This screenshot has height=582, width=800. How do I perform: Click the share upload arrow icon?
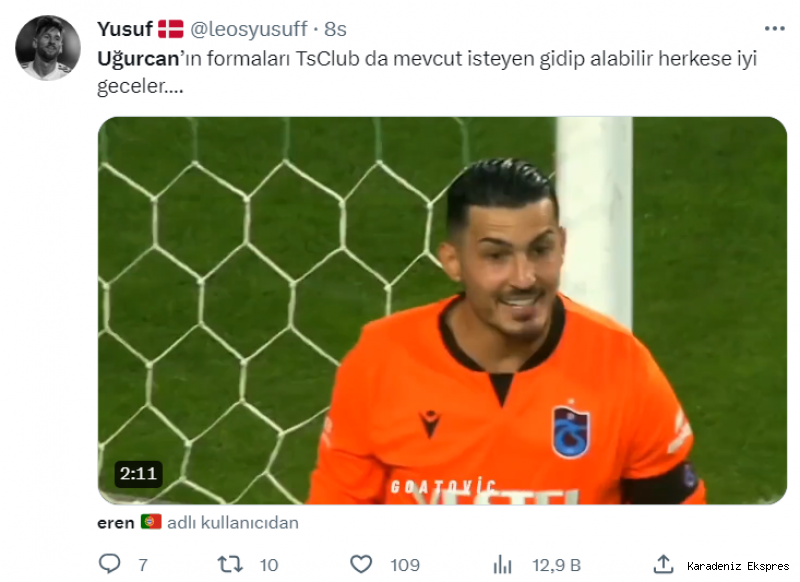(x=663, y=564)
